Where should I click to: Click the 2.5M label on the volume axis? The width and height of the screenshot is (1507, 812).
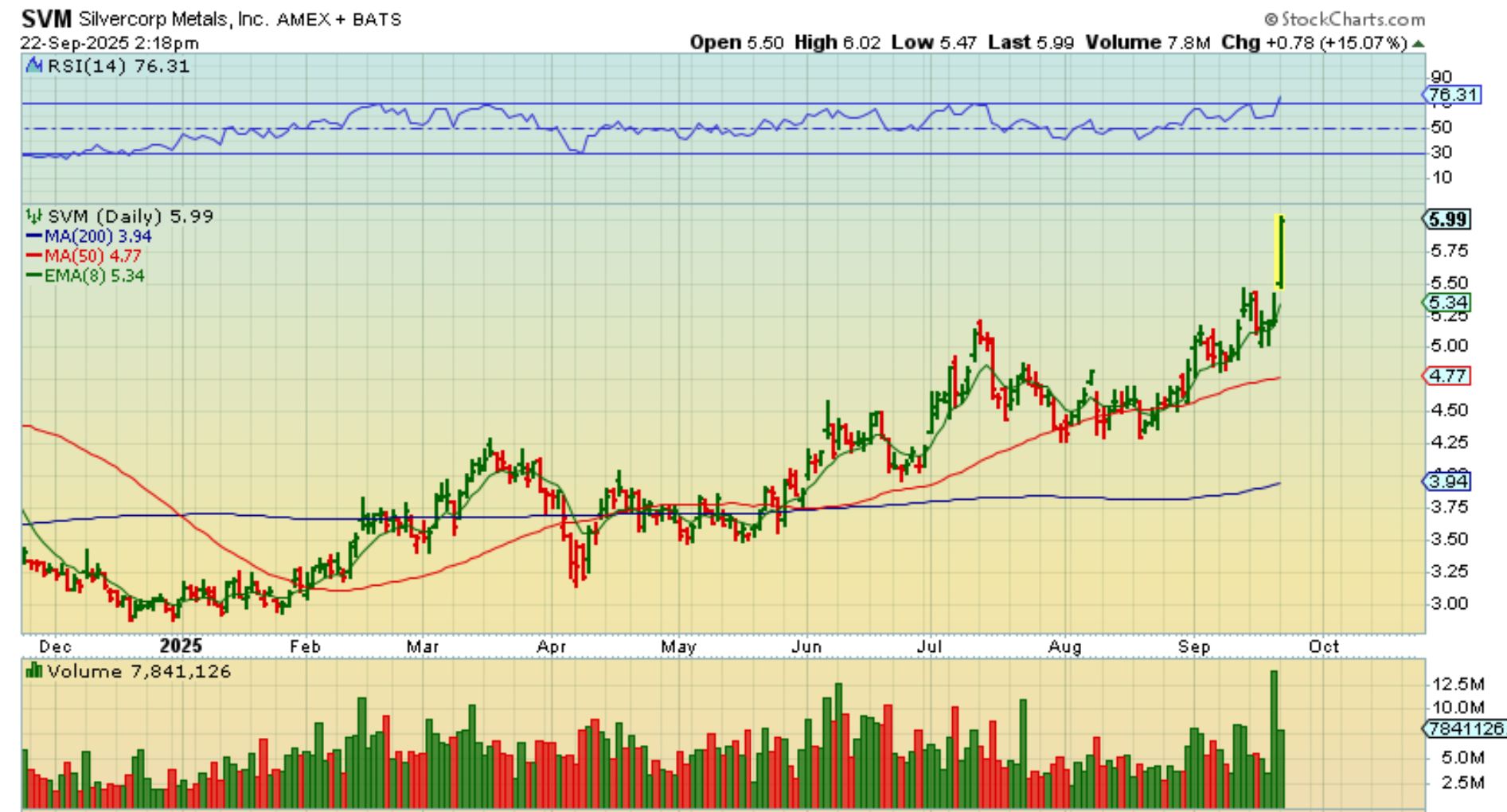(1463, 783)
